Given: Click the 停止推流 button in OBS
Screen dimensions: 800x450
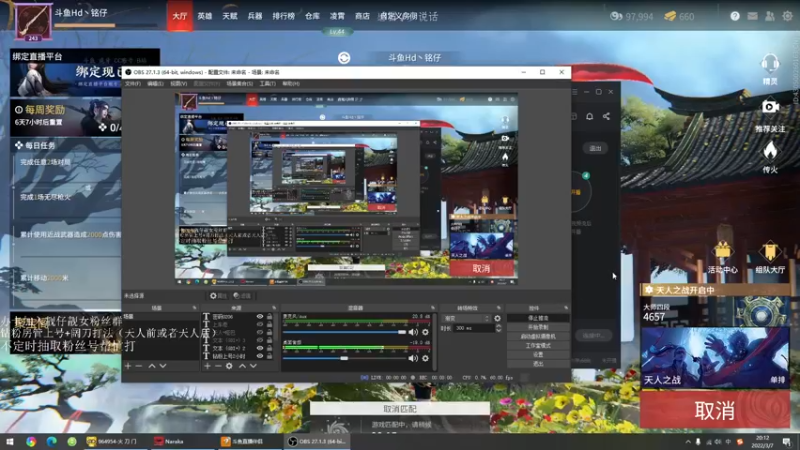Looking at the screenshot, I should point(538,318).
